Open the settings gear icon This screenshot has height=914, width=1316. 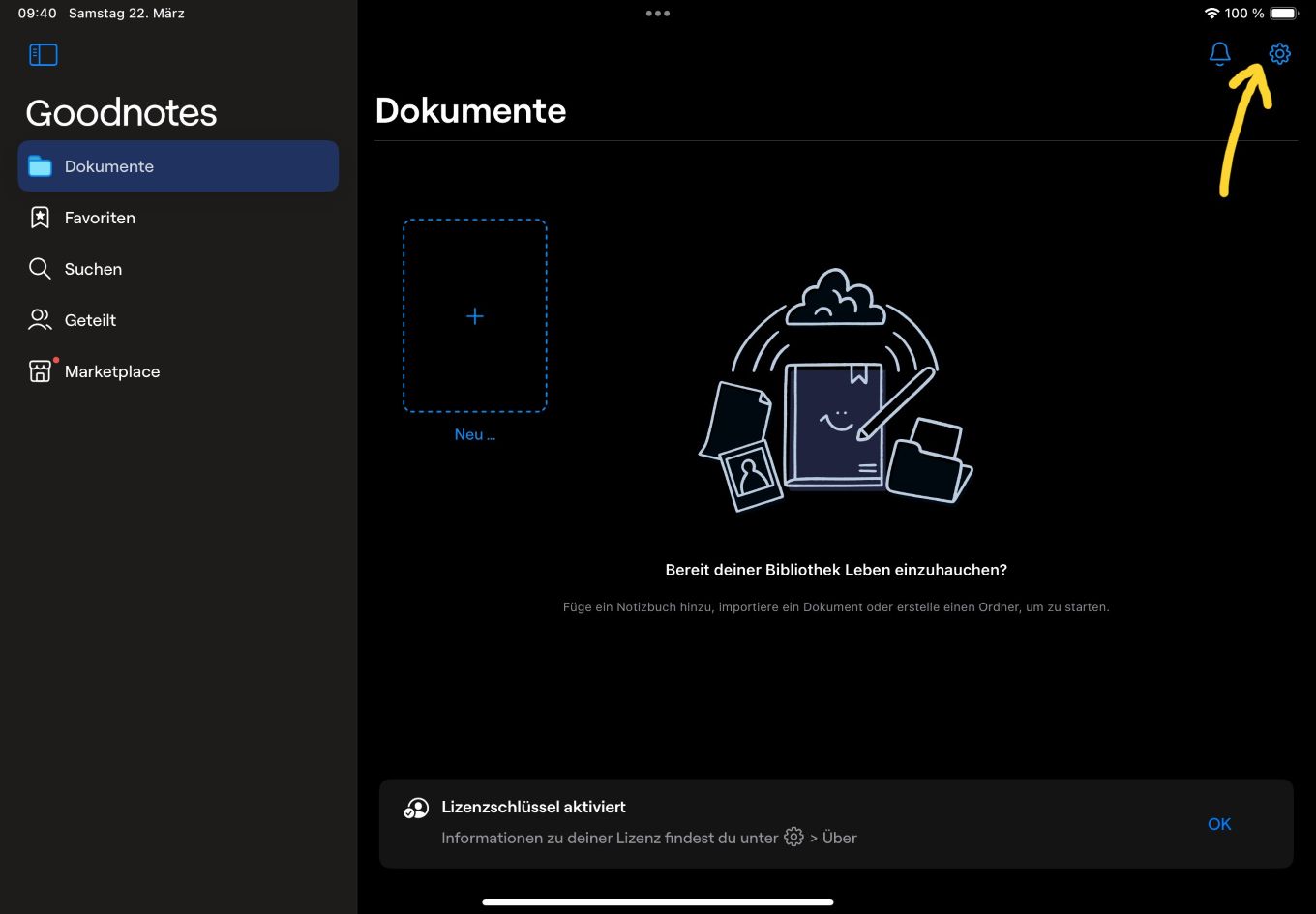click(1279, 54)
